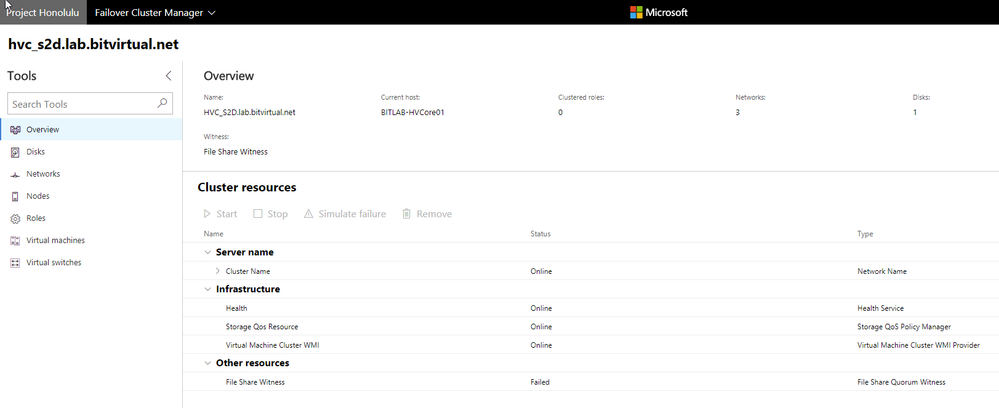The image size is (999, 408).
Task: Click the File Share Witness value under Witness
Action: pos(235,152)
